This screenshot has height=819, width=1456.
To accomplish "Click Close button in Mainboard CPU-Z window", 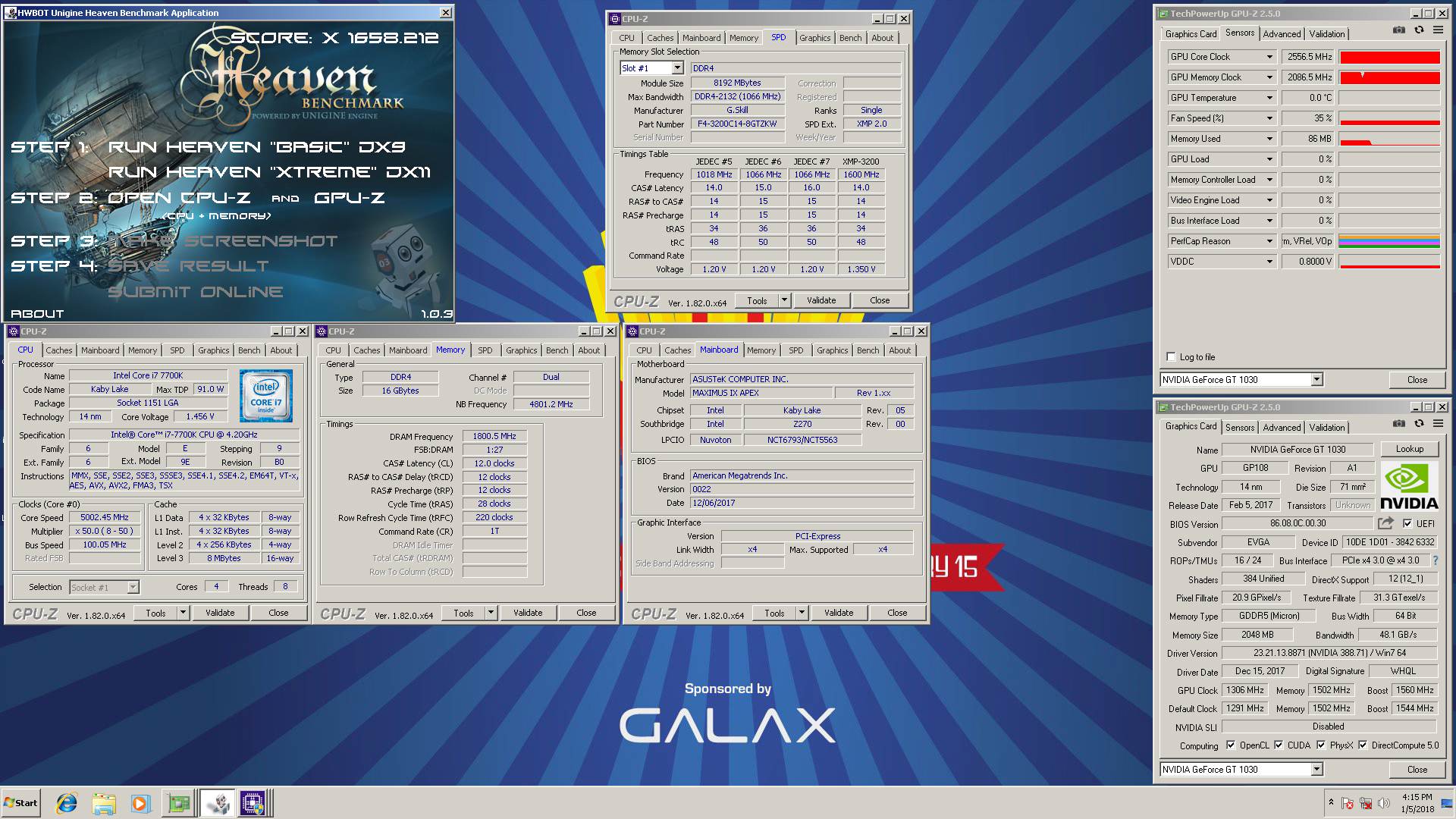I will point(897,613).
